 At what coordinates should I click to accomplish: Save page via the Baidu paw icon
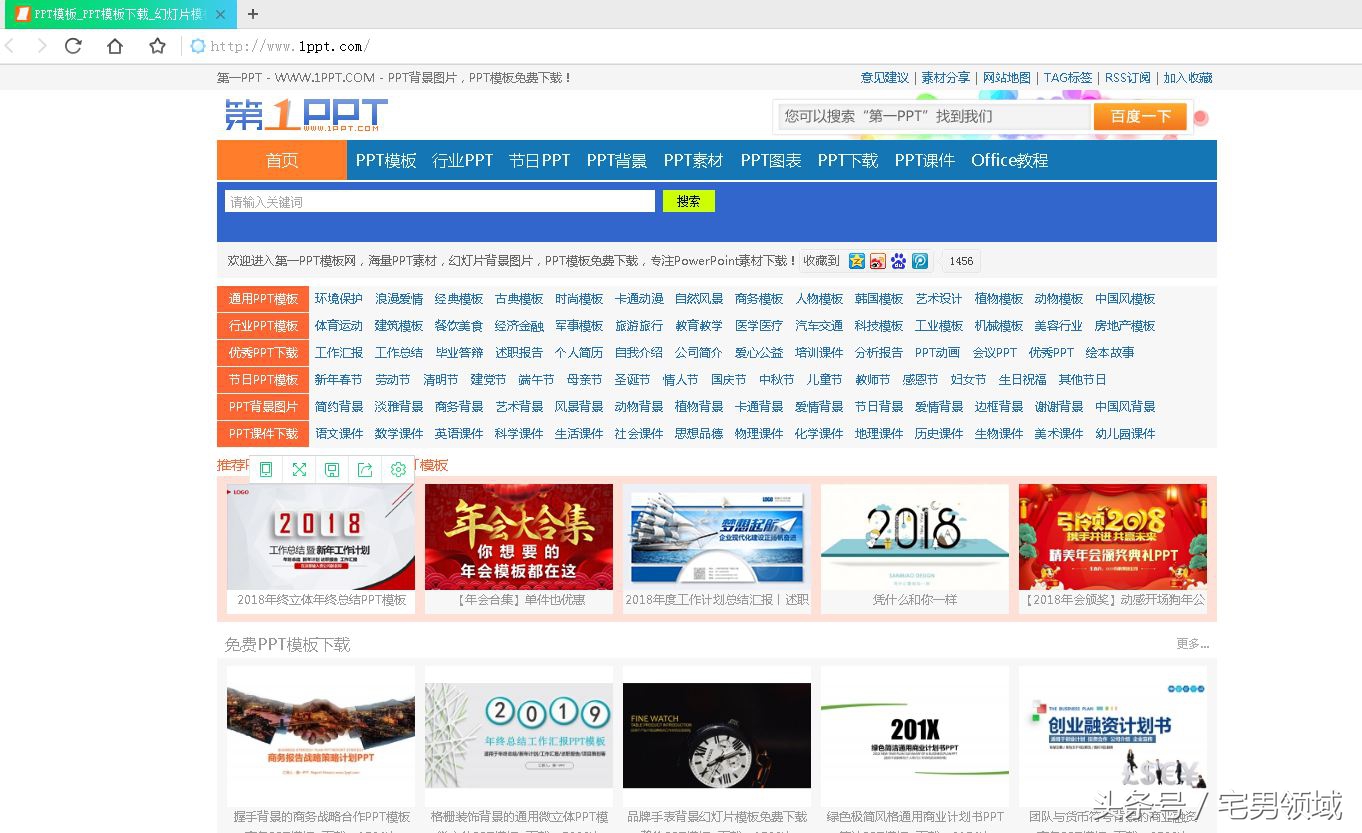[x=898, y=261]
